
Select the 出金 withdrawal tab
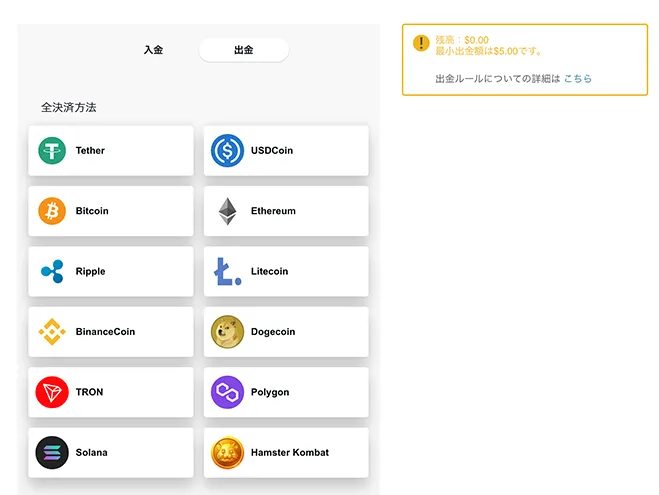tap(244, 50)
